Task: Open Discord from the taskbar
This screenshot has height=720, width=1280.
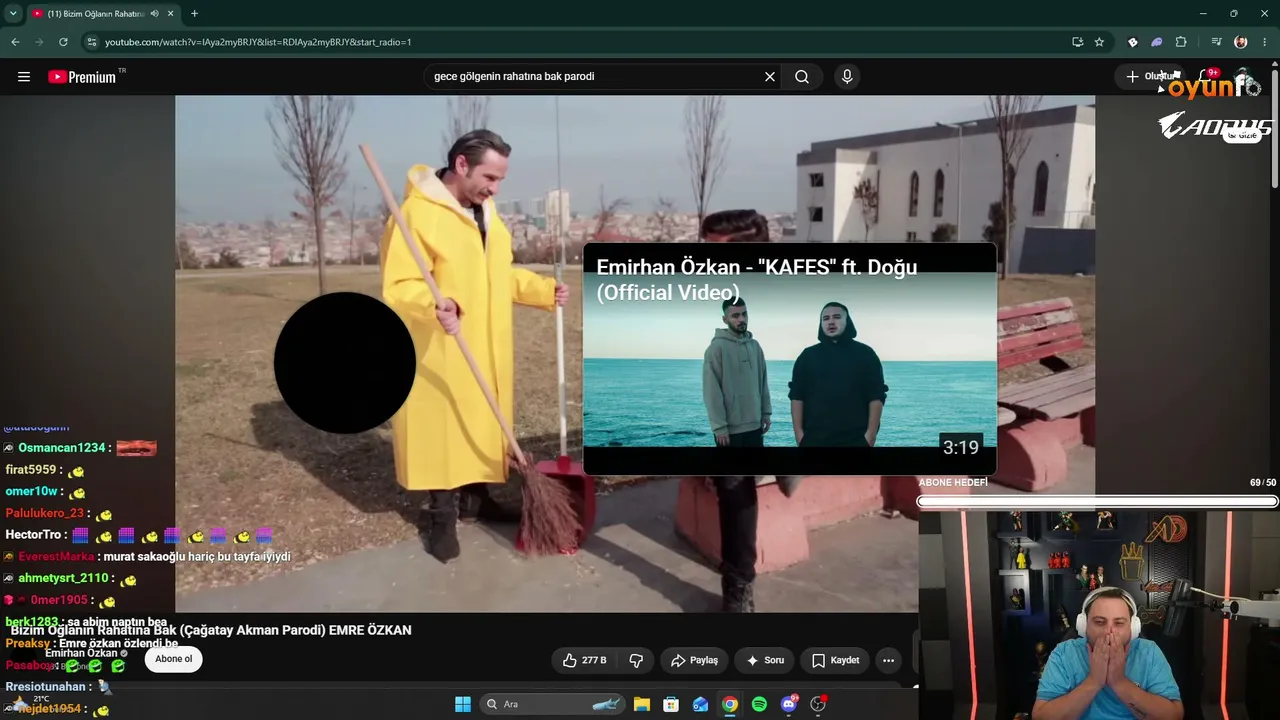Action: (x=789, y=704)
